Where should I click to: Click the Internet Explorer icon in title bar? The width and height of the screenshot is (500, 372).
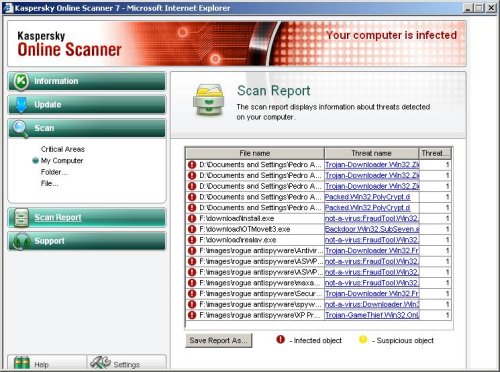(8, 7)
